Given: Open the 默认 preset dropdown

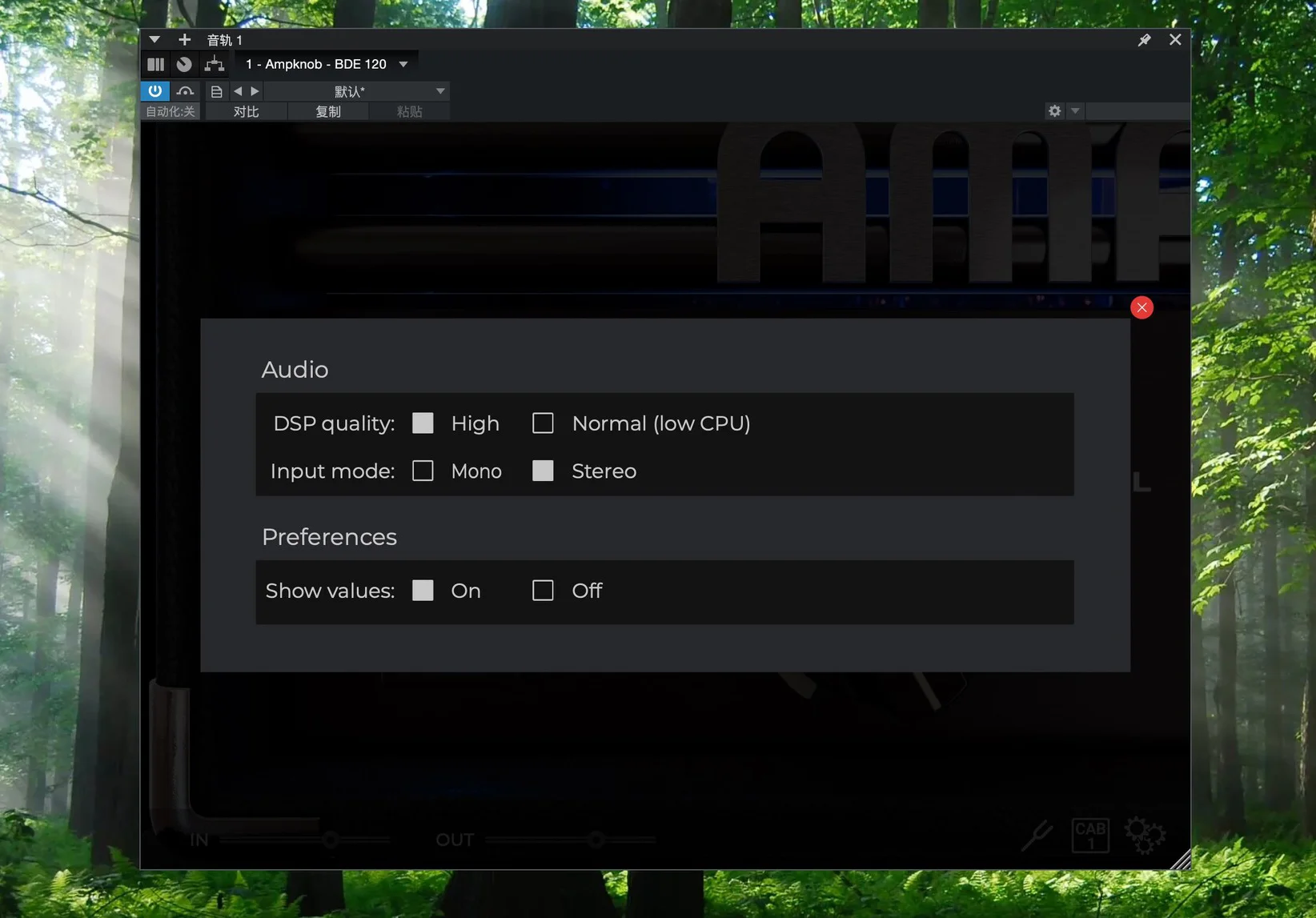Looking at the screenshot, I should coord(439,91).
